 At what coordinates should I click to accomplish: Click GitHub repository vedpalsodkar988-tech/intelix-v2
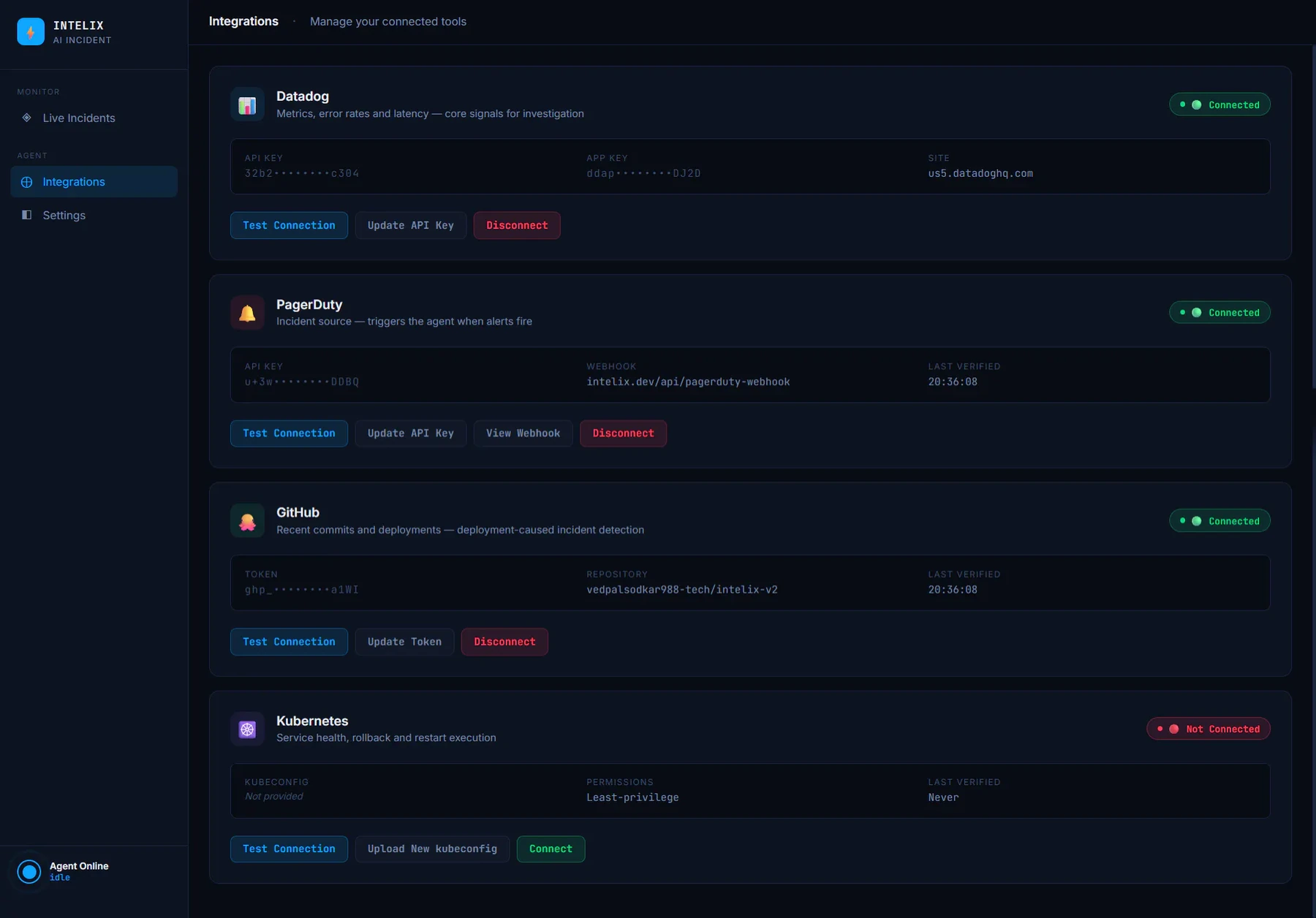682,590
